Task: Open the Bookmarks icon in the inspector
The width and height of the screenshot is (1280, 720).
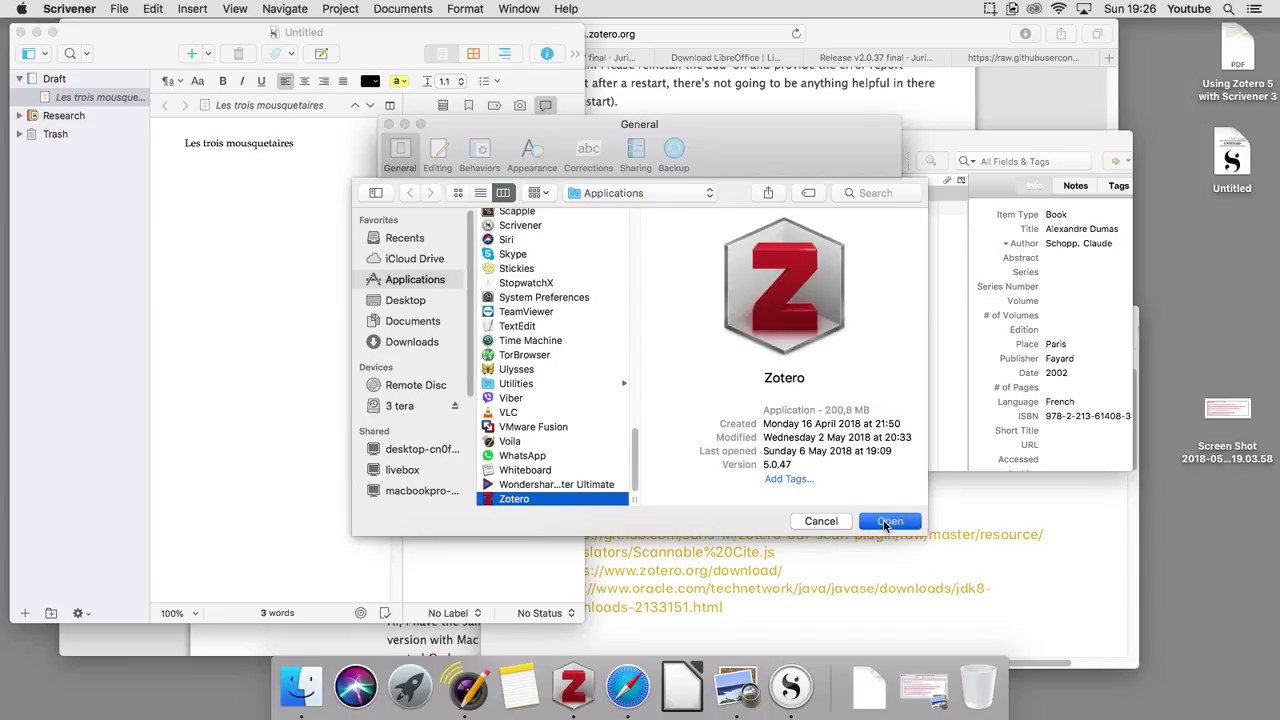Action: (x=468, y=105)
